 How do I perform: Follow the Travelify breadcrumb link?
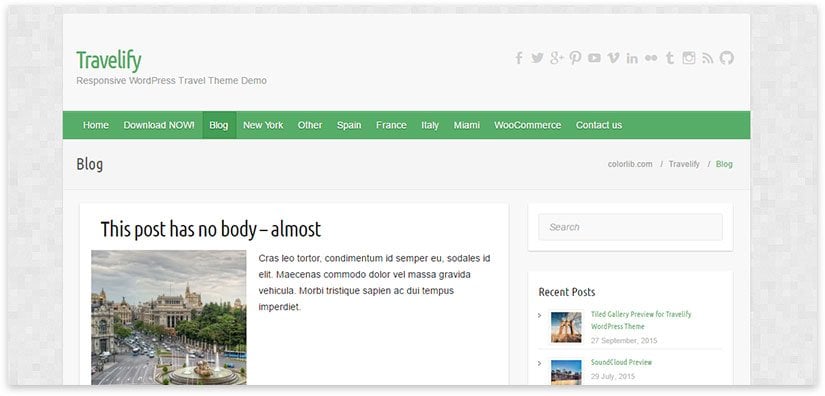click(684, 164)
